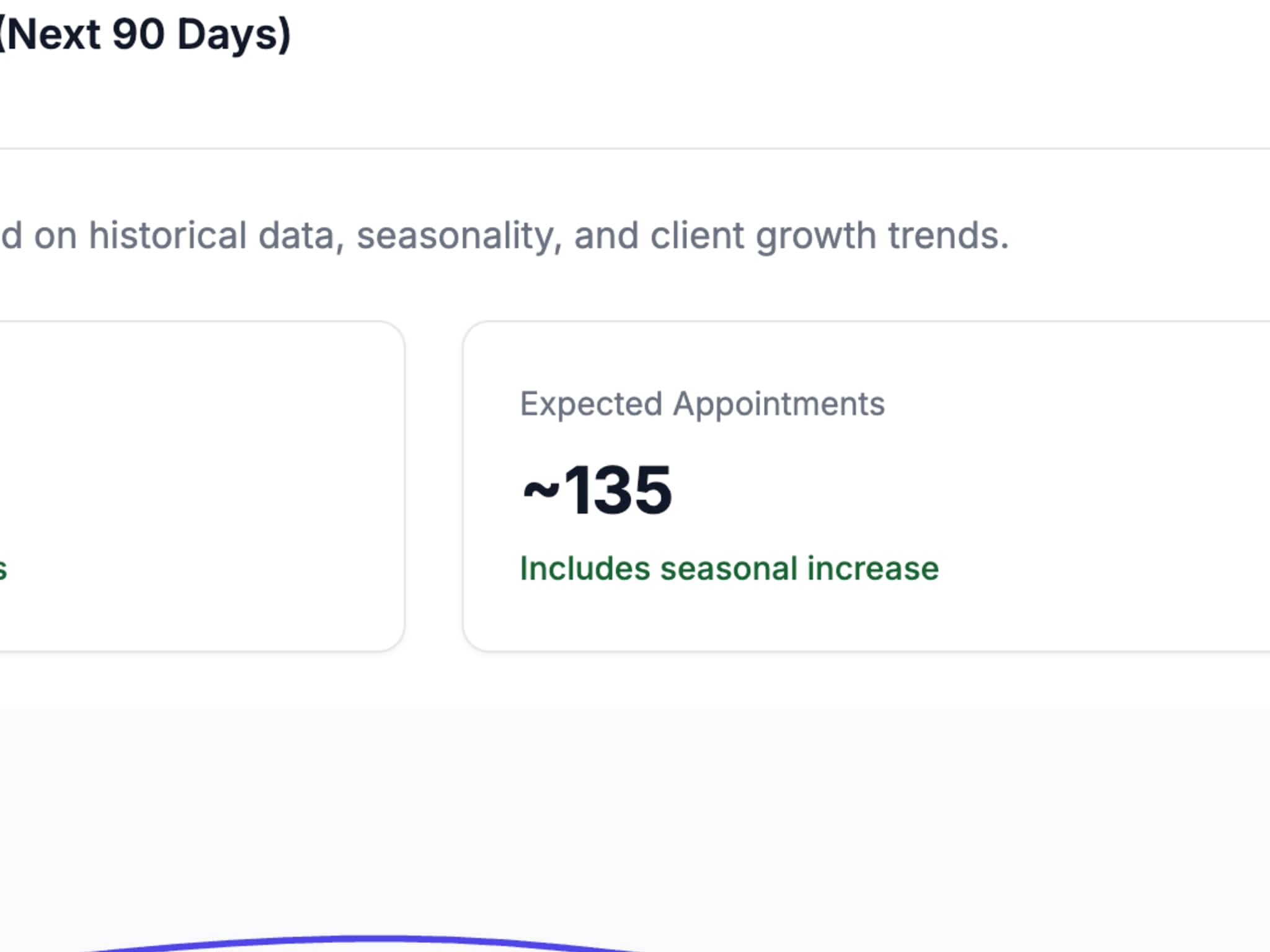Click the word "trends." ending the description
Screen dimensions: 1270x952
(948, 236)
